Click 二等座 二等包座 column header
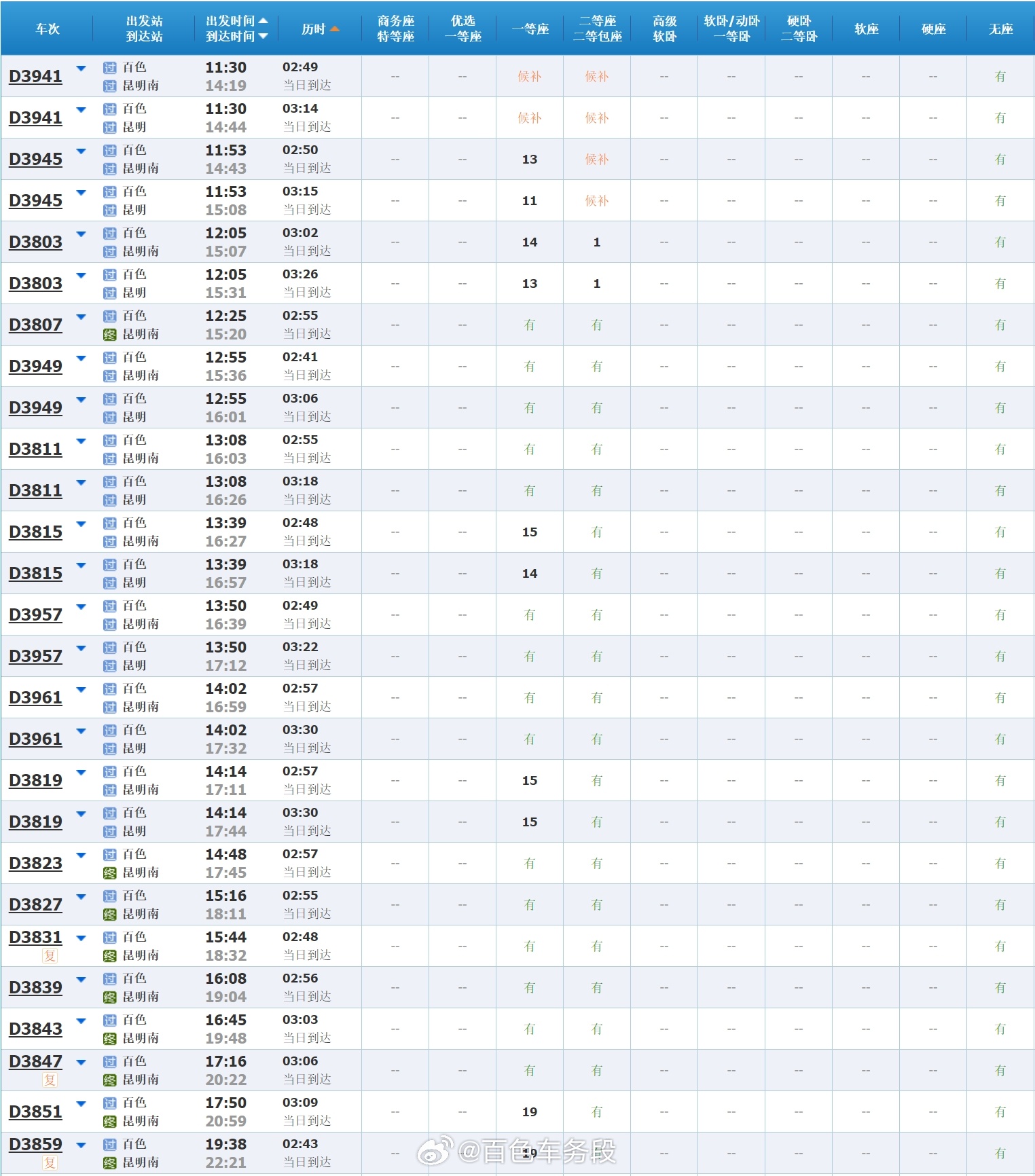 597,29
